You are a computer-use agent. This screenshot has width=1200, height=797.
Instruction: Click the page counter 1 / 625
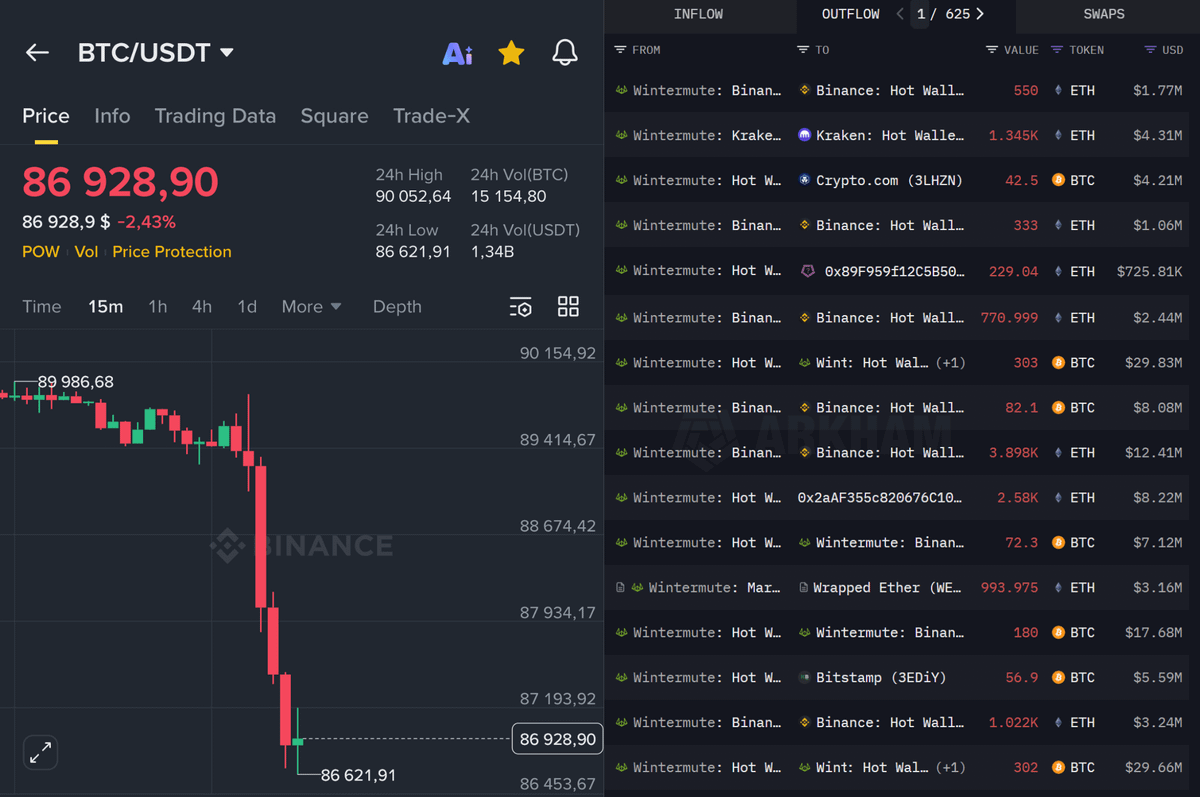pos(943,14)
